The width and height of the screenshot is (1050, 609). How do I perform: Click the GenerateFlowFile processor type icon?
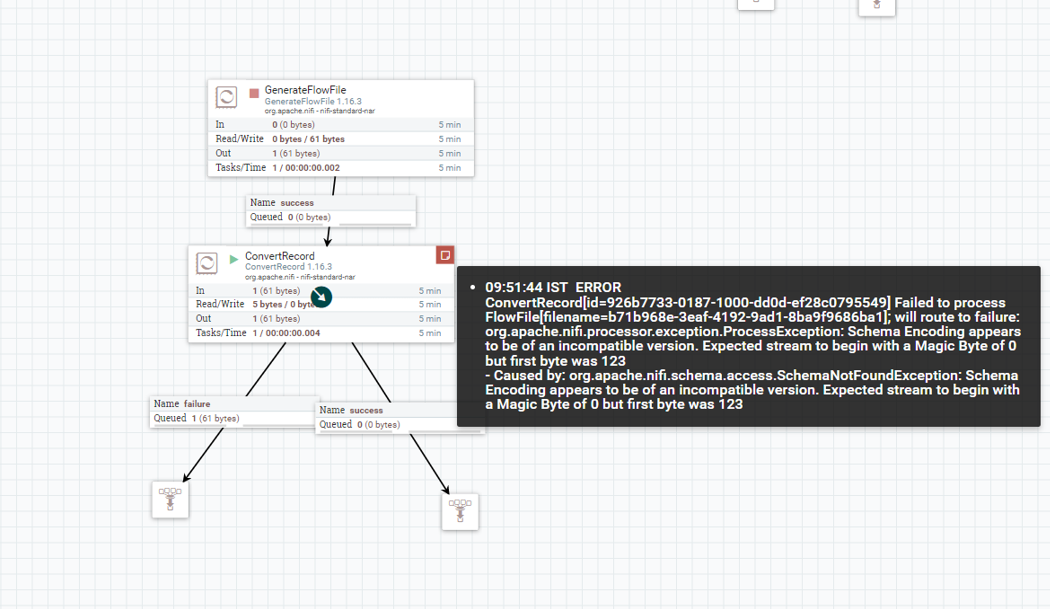pyautogui.click(x=226, y=97)
